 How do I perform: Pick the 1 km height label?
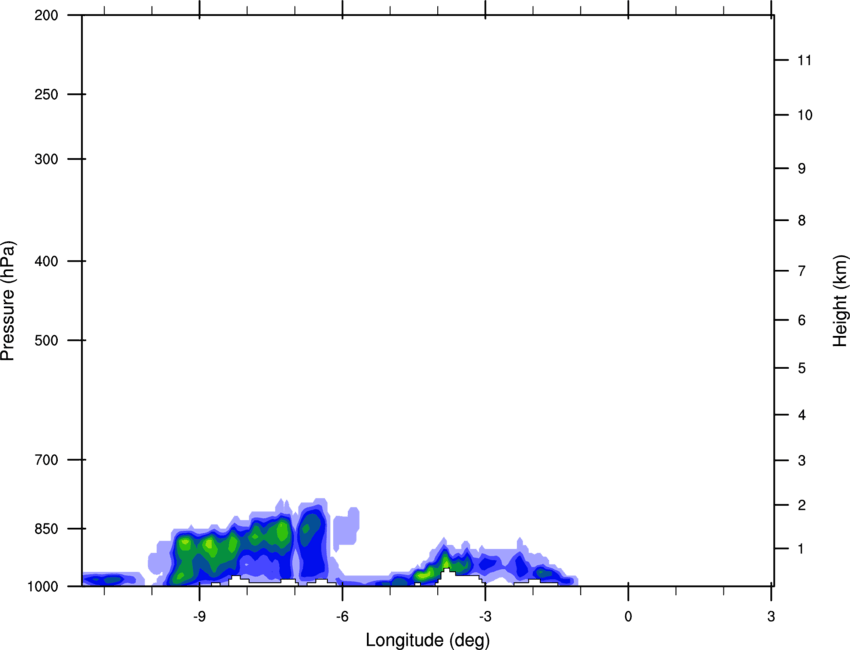802,549
